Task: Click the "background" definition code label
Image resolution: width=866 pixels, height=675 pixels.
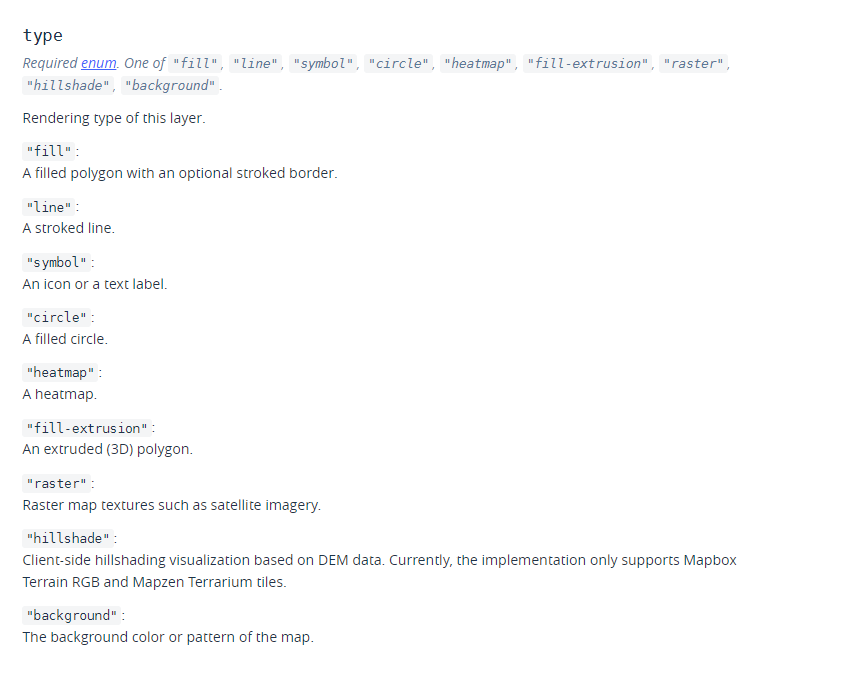Action: 72,615
